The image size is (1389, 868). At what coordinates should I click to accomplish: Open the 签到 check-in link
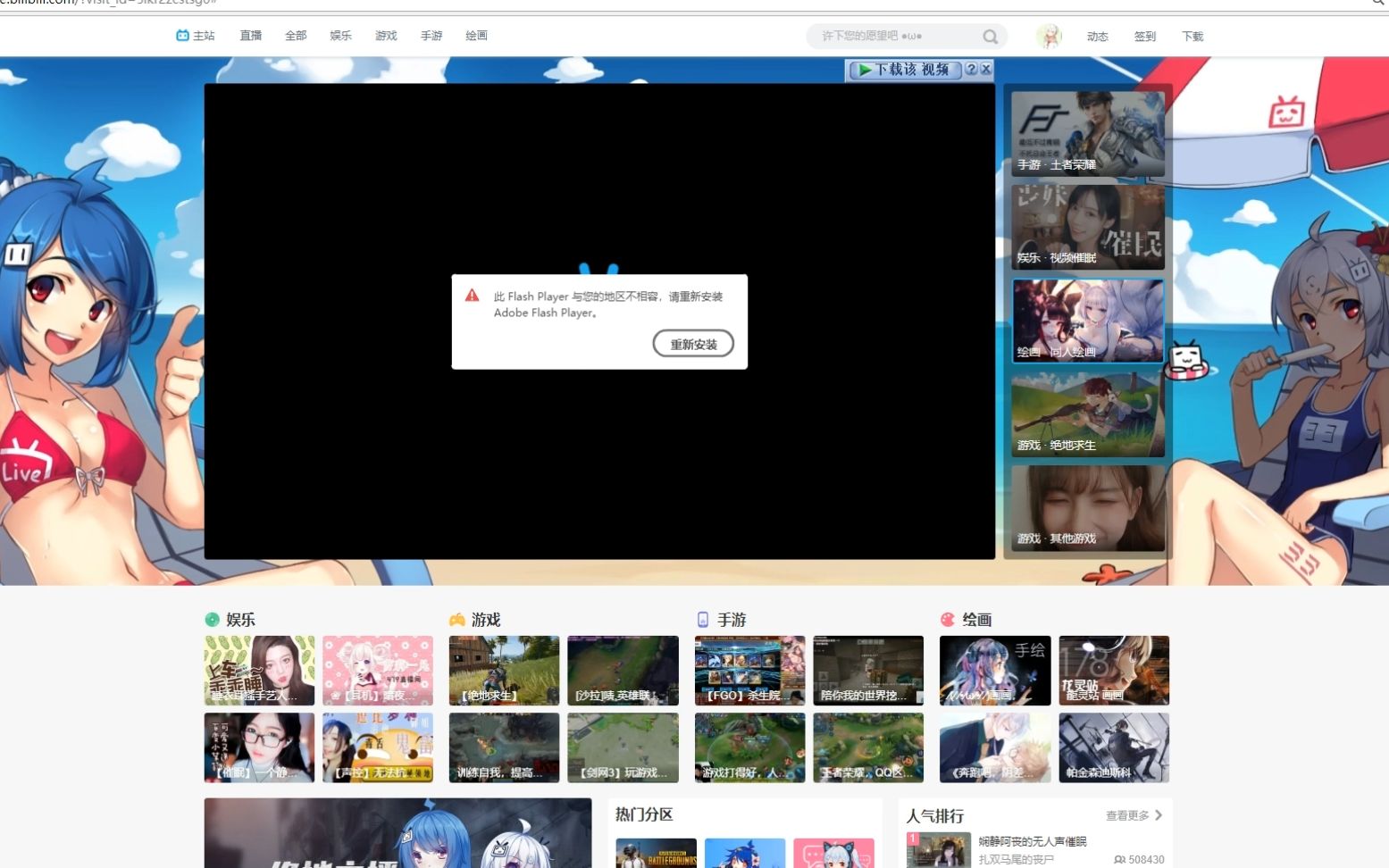[x=1145, y=37]
